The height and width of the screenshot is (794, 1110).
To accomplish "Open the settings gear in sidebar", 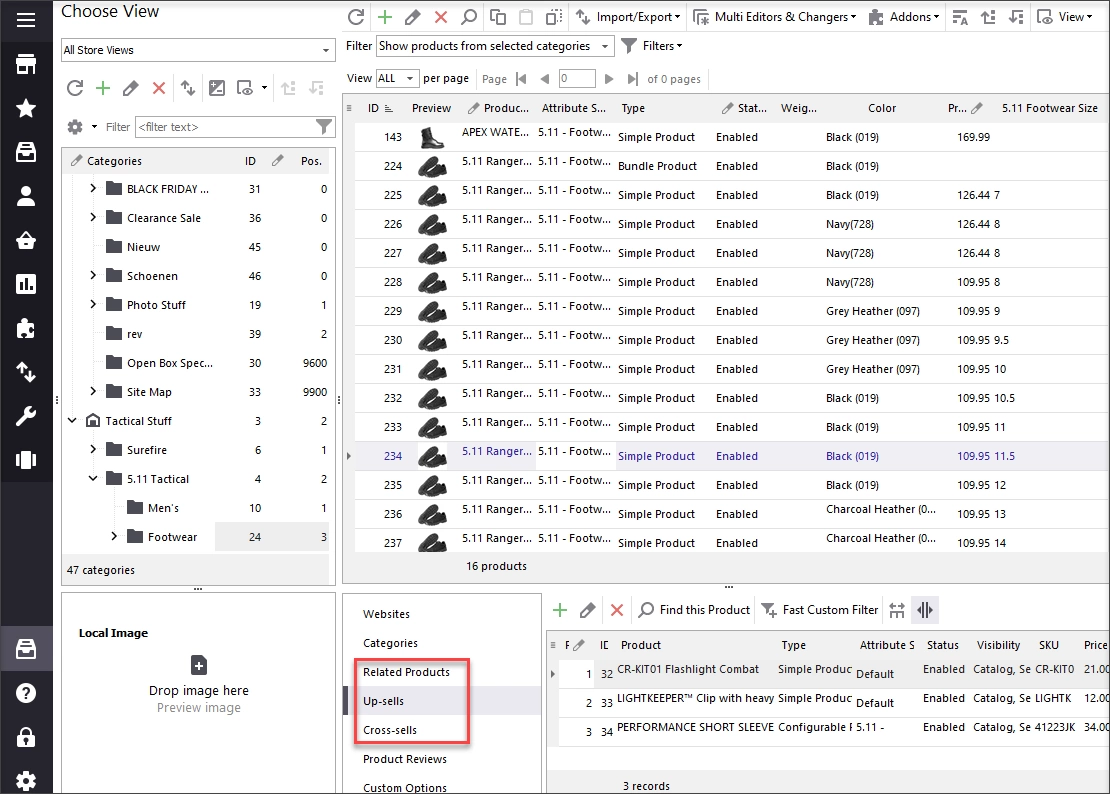I will (26, 781).
